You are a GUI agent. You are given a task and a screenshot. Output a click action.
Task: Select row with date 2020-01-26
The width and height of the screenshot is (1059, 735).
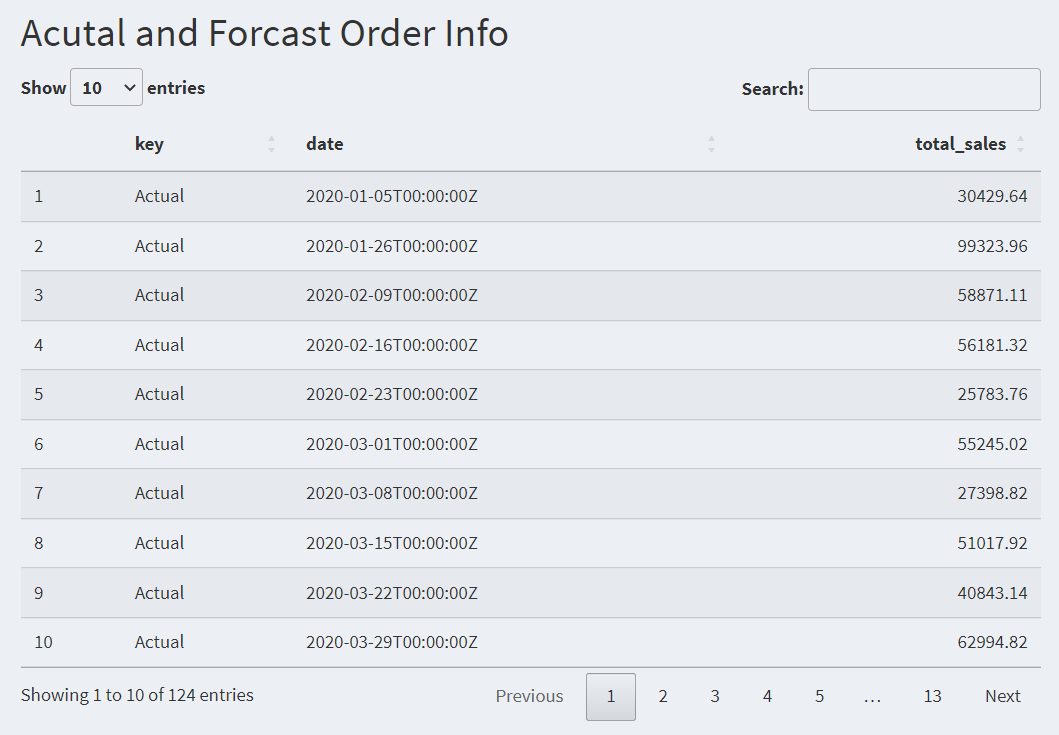[x=531, y=246]
